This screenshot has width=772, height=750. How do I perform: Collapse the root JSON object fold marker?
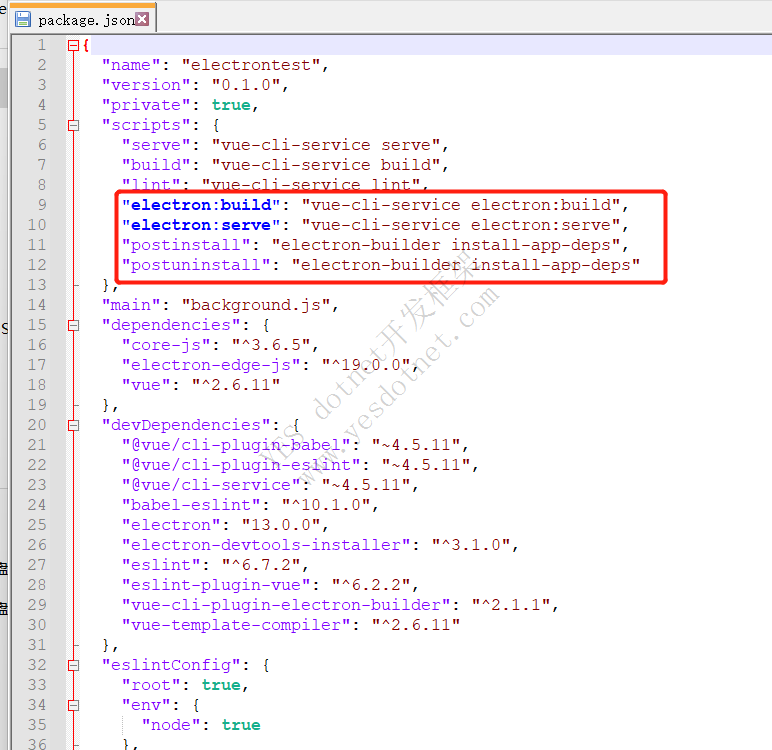coord(73,45)
